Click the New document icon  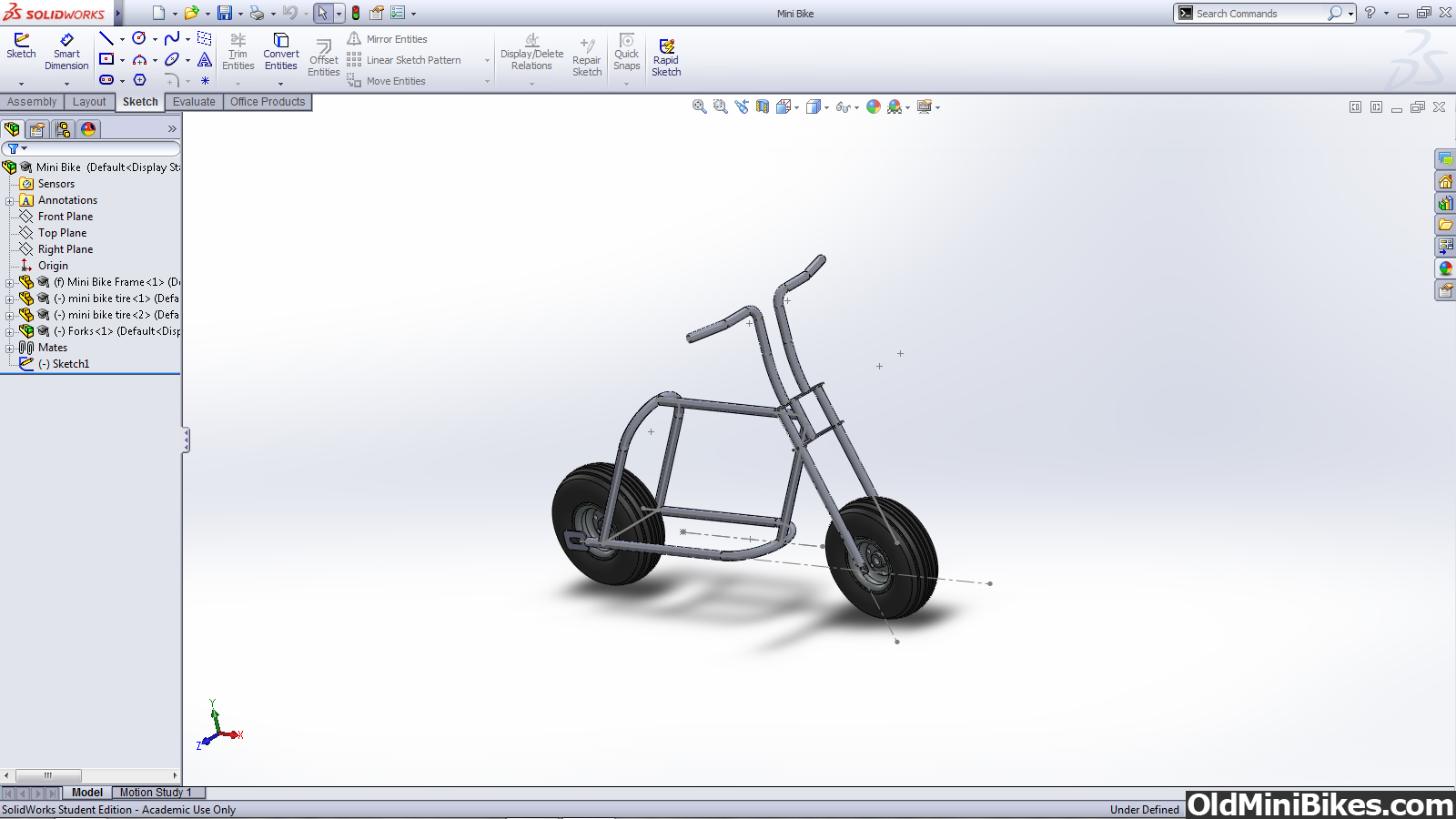click(x=158, y=13)
